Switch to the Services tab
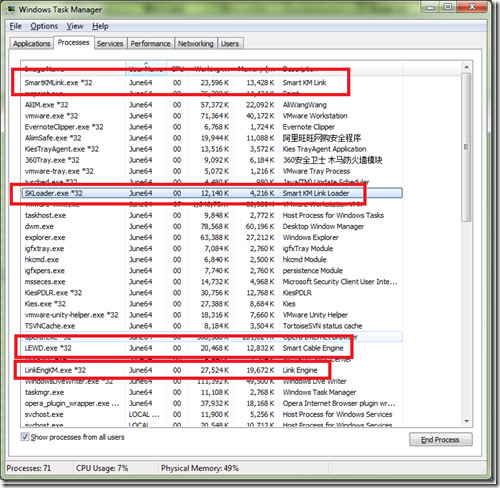The height and width of the screenshot is (488, 500). [x=110, y=44]
